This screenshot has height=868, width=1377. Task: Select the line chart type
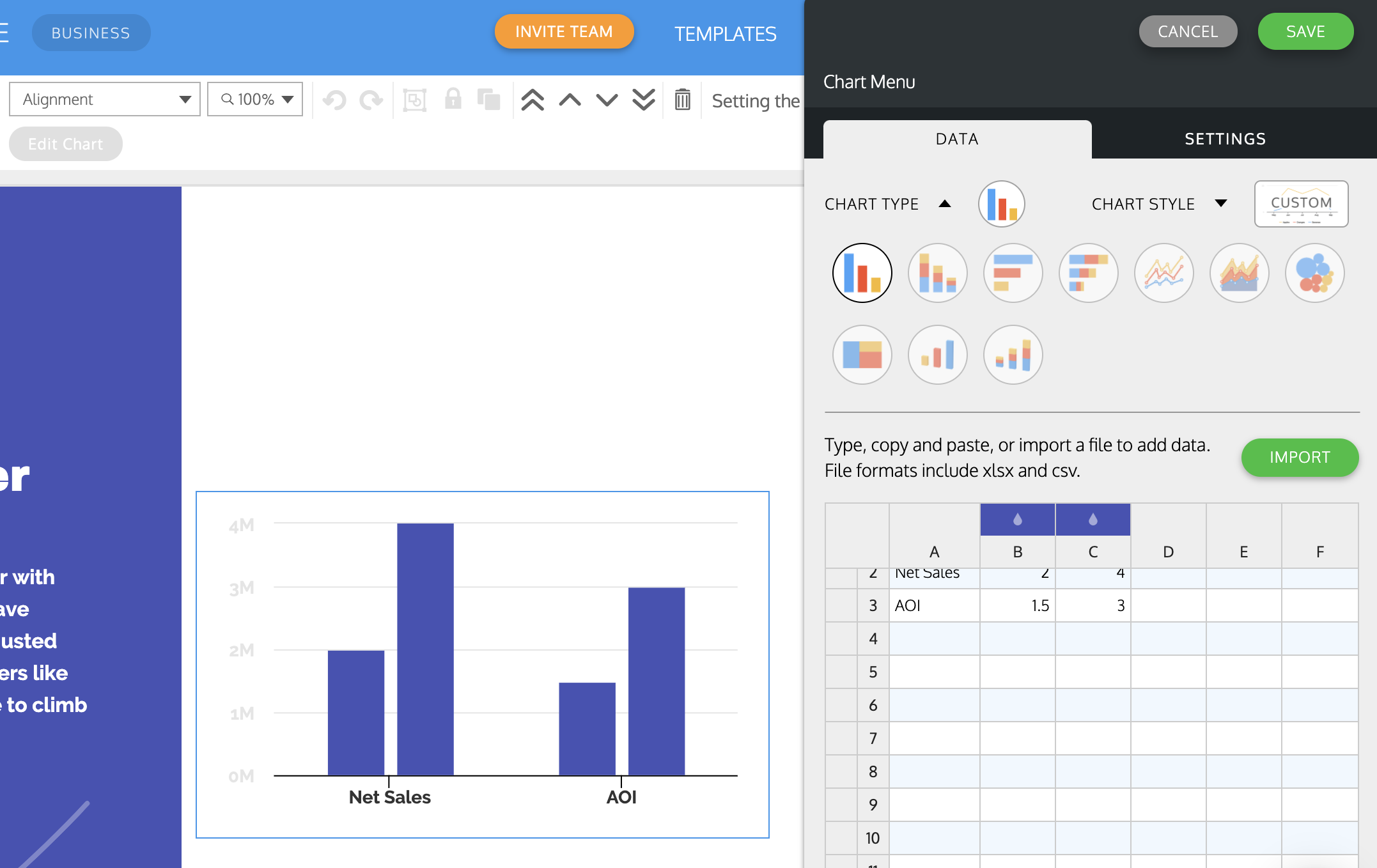[1163, 273]
